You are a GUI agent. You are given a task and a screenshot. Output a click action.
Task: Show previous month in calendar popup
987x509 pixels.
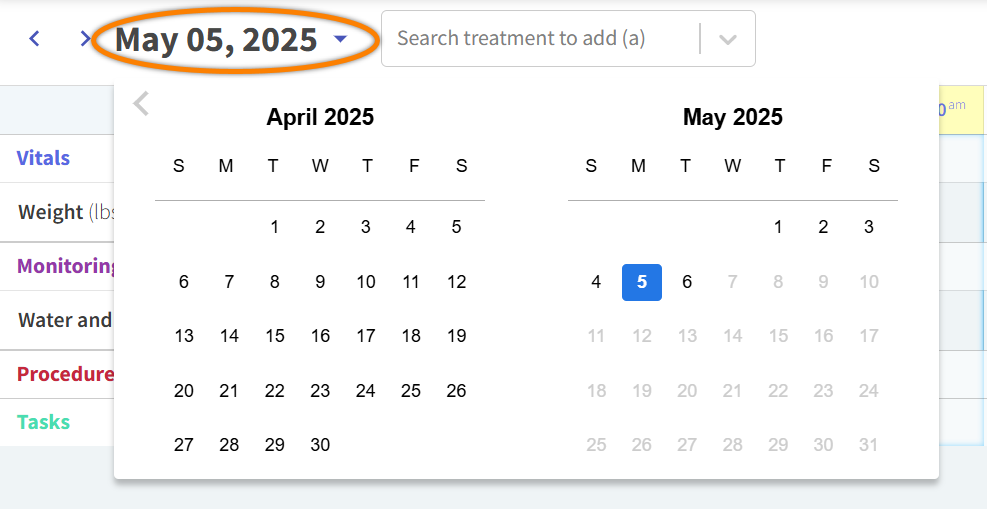[x=141, y=103]
